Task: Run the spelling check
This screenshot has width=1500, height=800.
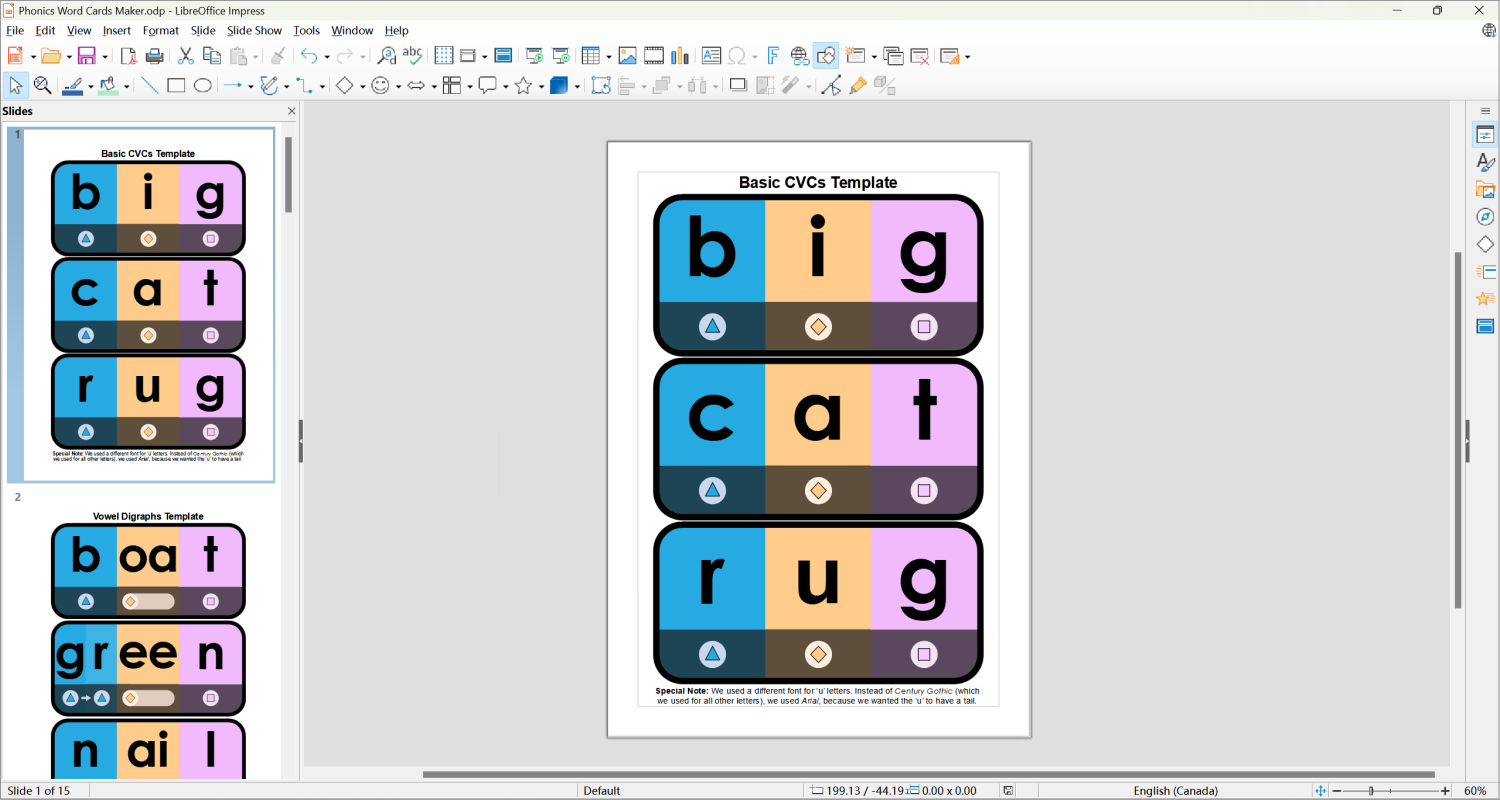Action: pyautogui.click(x=412, y=56)
